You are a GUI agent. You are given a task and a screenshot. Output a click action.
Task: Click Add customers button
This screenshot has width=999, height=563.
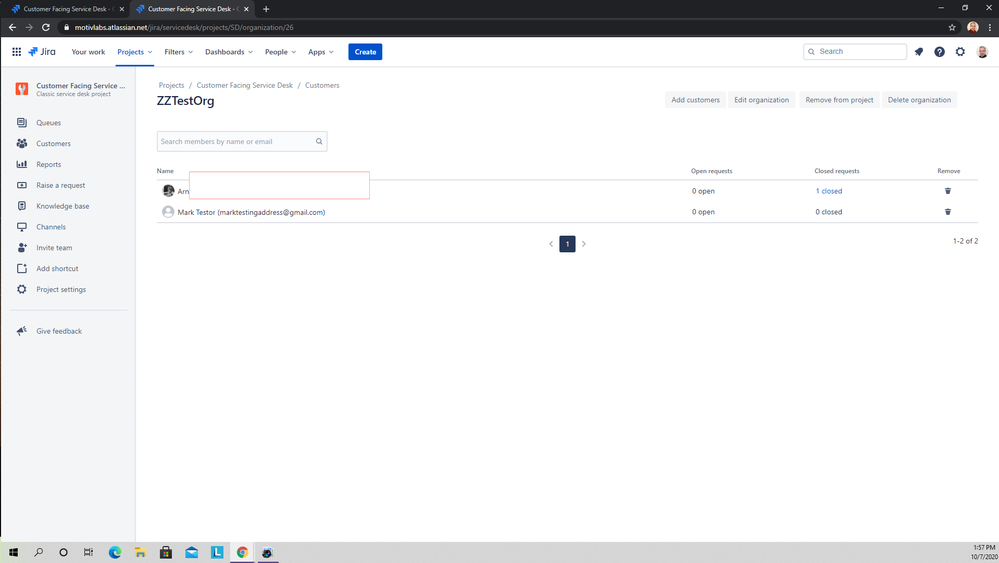tap(695, 100)
